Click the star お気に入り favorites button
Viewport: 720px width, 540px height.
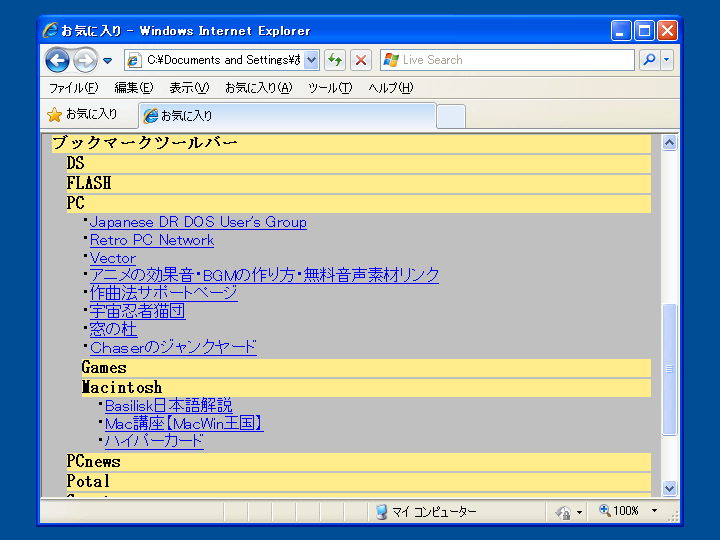pyautogui.click(x=82, y=114)
